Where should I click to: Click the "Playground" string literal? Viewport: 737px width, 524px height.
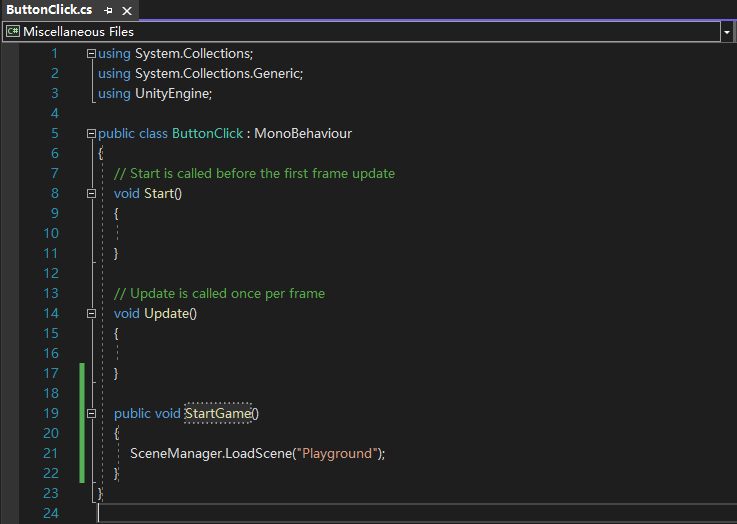click(338, 454)
